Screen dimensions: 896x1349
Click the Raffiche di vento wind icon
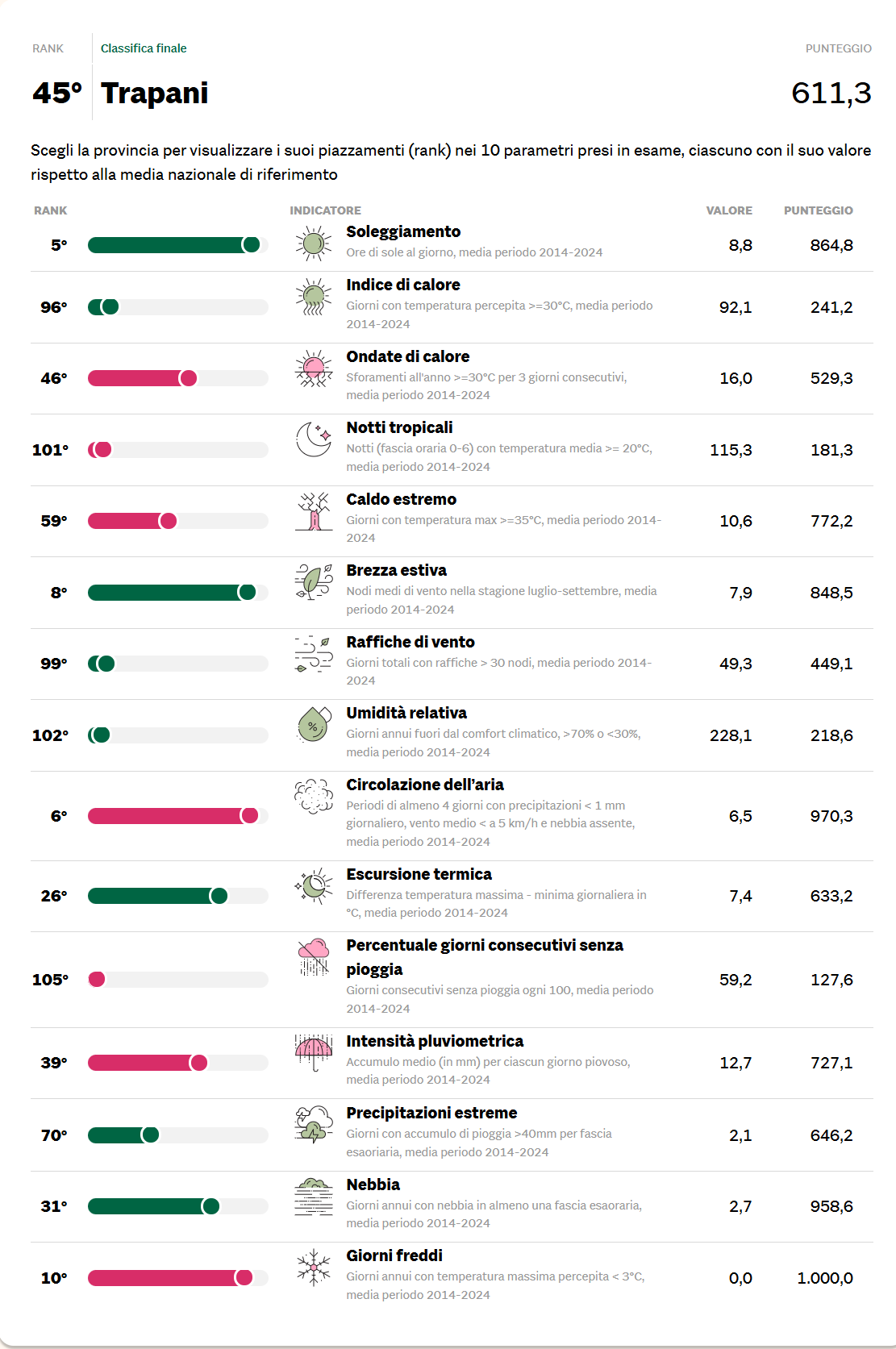click(x=314, y=653)
